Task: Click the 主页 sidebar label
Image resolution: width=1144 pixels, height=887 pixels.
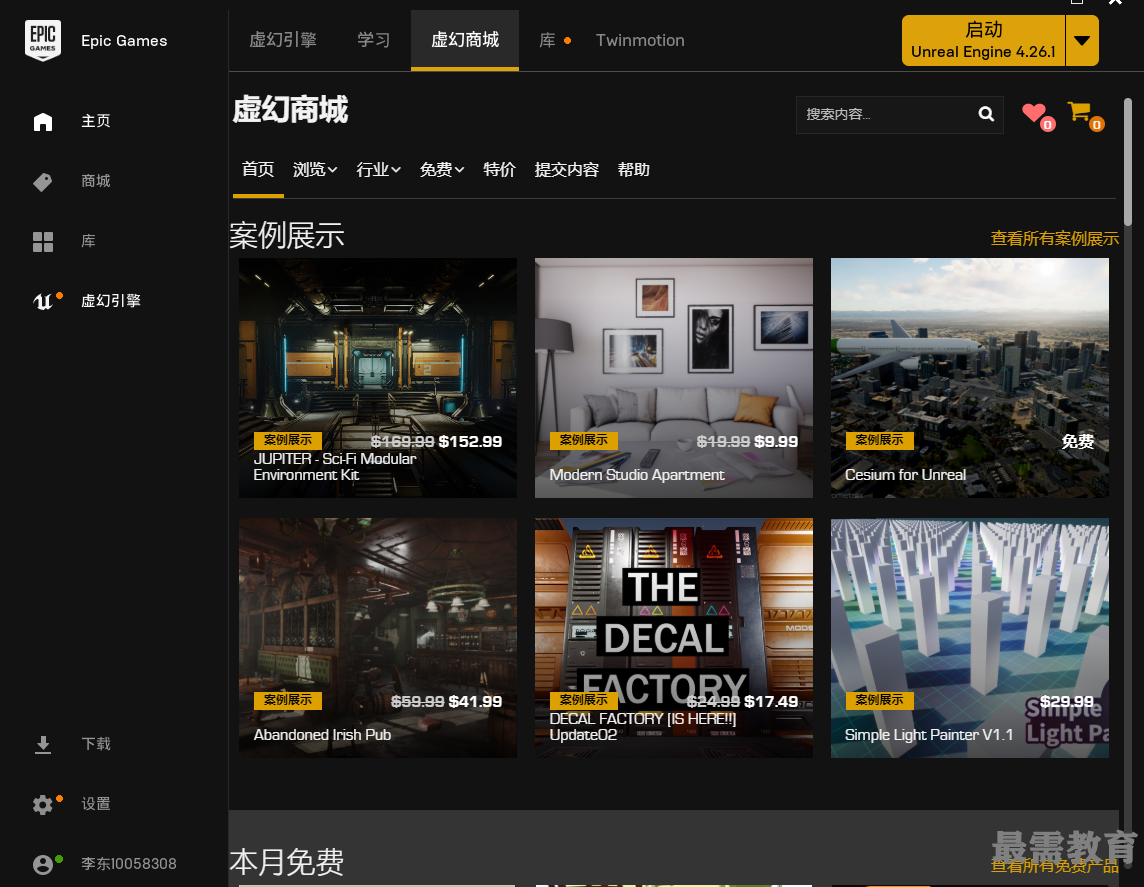Action: 96,121
